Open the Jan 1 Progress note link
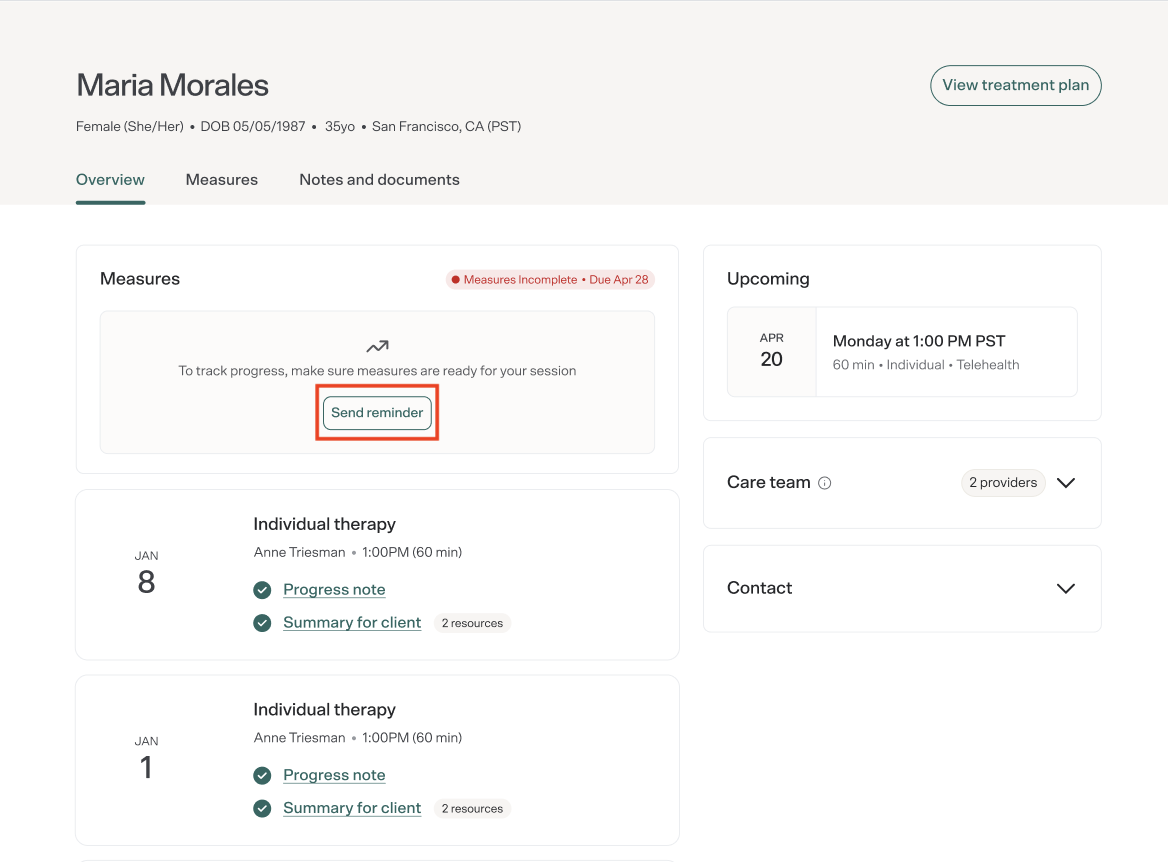The width and height of the screenshot is (1168, 862). pos(334,775)
